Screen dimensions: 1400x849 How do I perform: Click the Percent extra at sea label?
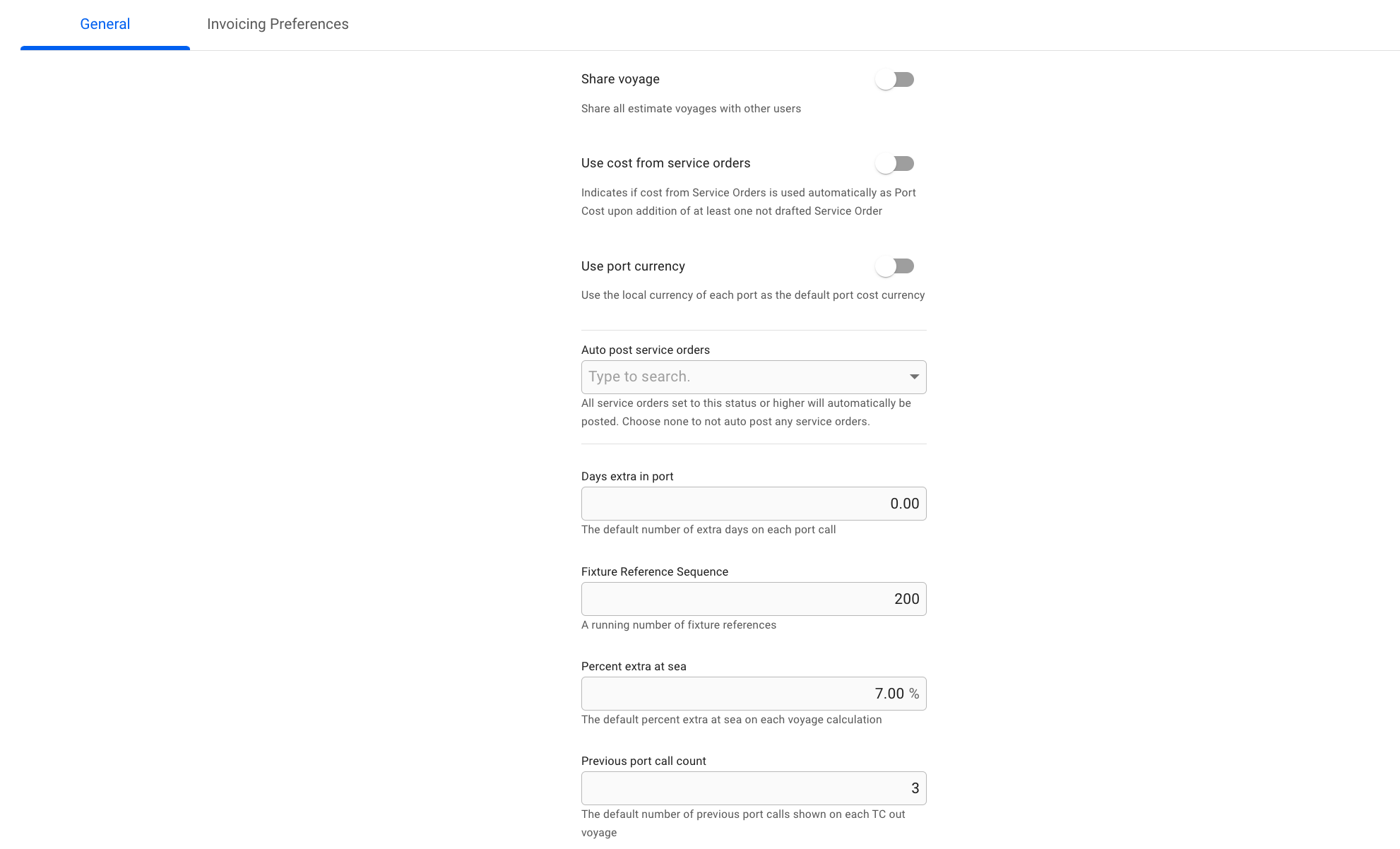(633, 666)
